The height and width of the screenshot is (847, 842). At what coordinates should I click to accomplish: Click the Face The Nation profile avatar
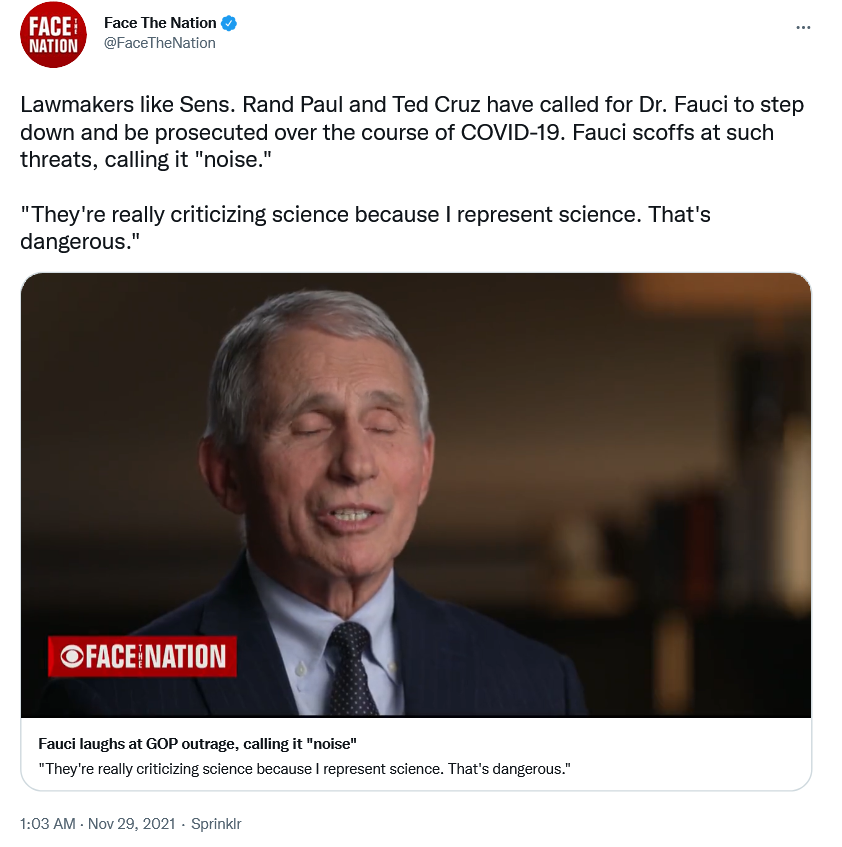[x=54, y=34]
